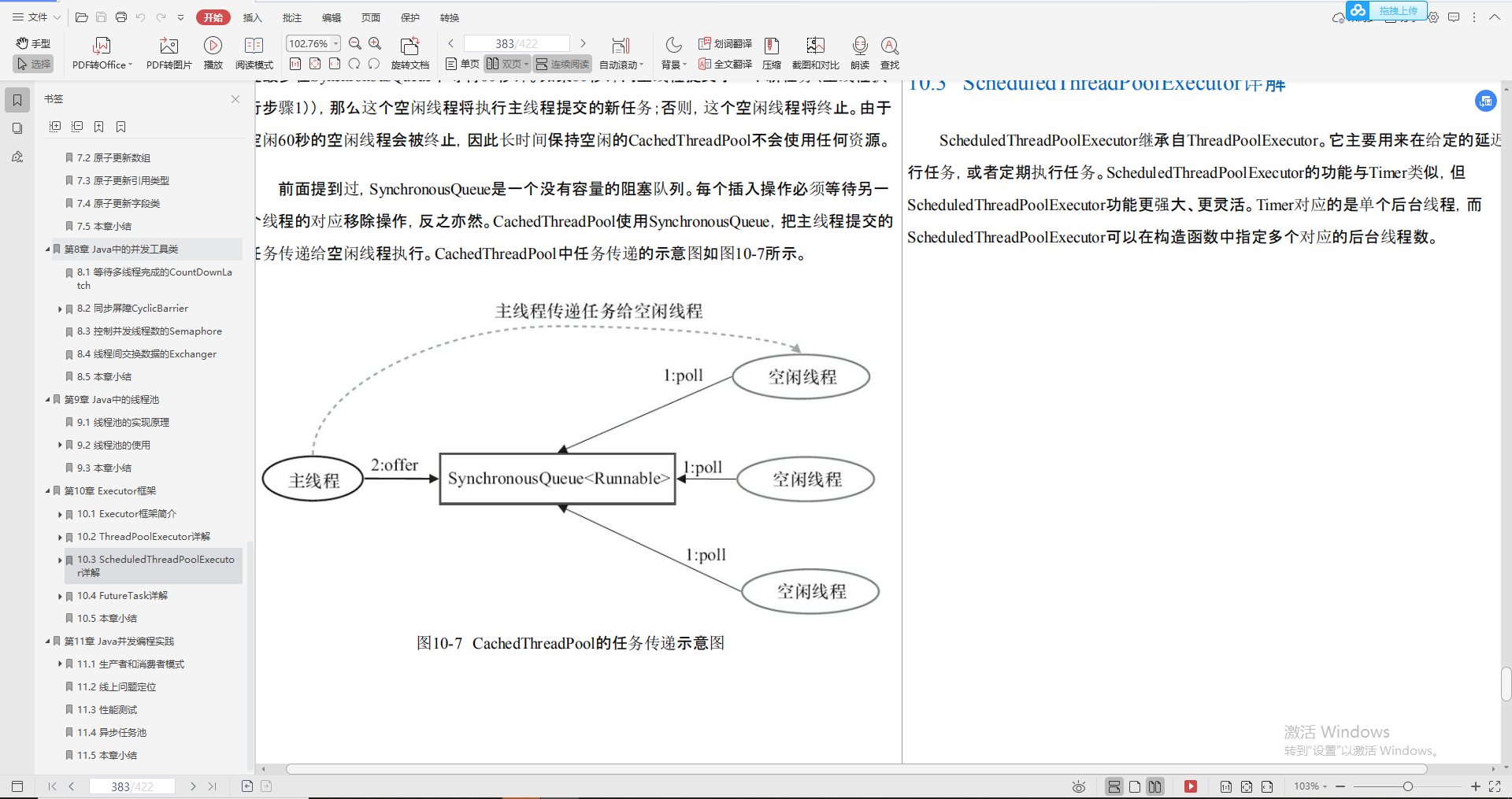Viewport: 1512px width, 799px height.
Task: Click the 查找 search icon
Action: (890, 46)
